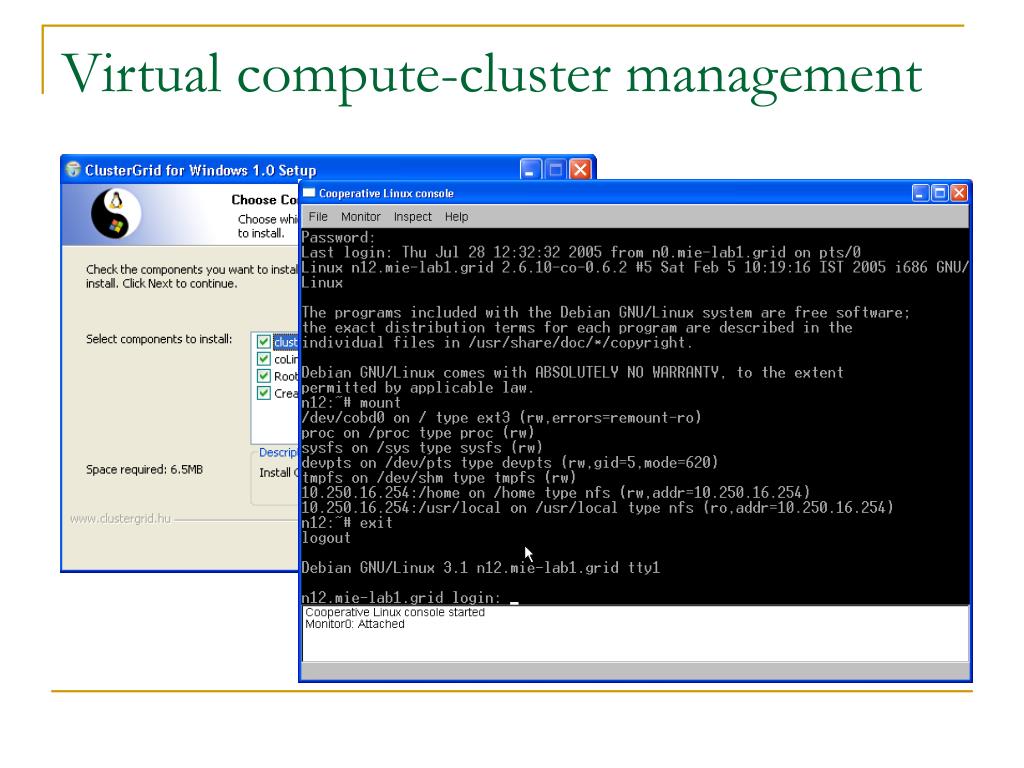This screenshot has width=1024, height=768.
Task: Click the 'Debian GNU/Linux 3.1 n12.mie-lab1.grid tty1' line
Action: pyautogui.click(x=480, y=568)
